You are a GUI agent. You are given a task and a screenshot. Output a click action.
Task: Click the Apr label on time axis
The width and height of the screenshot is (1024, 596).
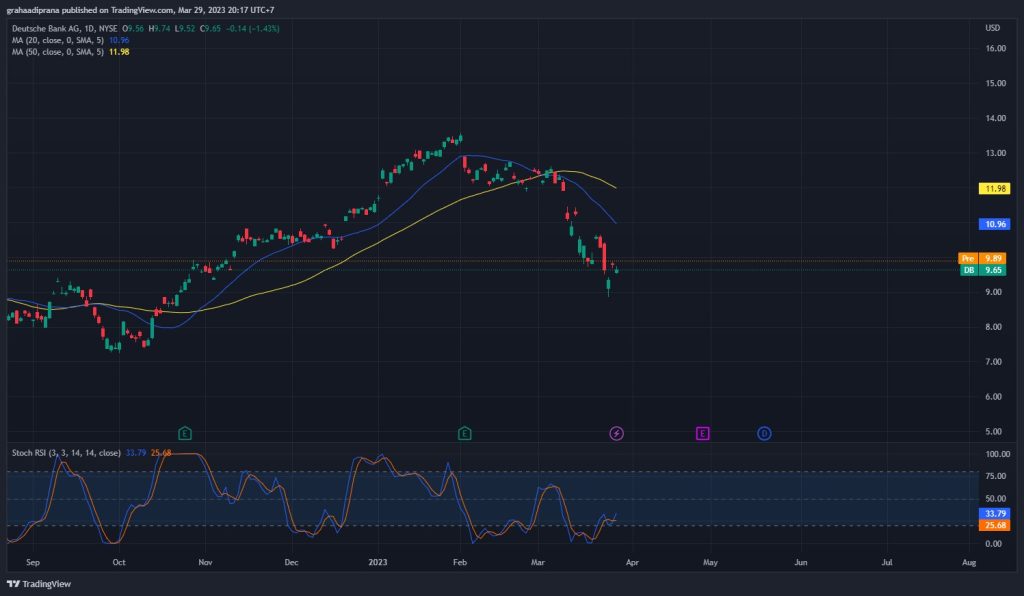click(632, 563)
